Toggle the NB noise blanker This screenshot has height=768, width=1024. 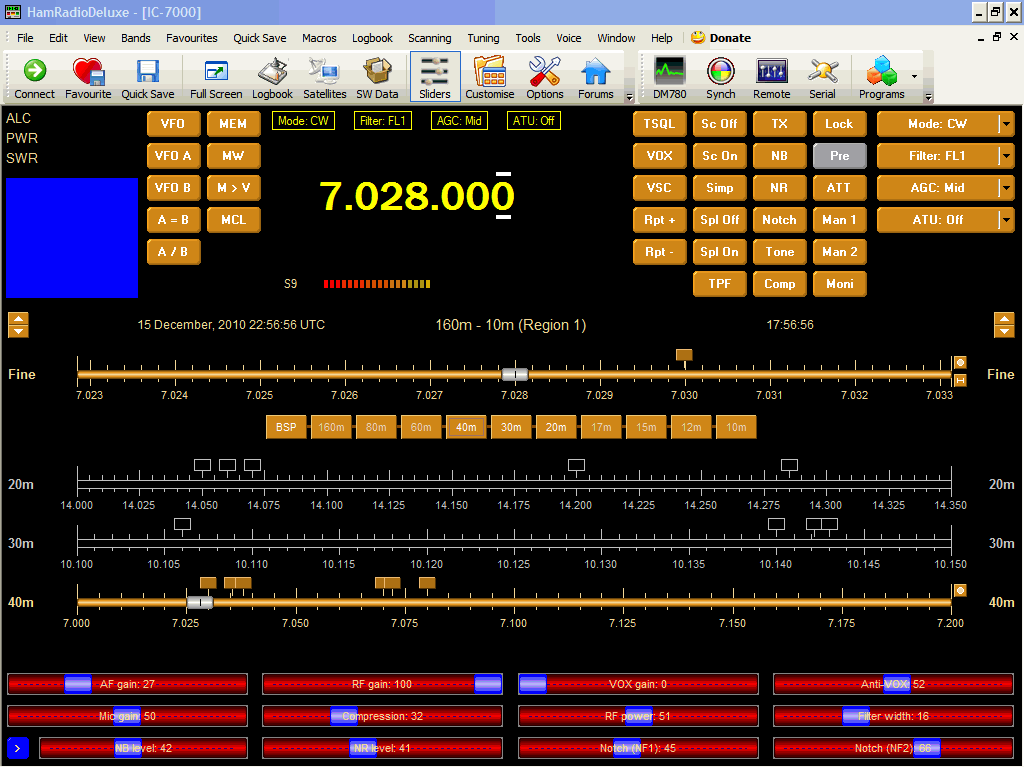(779, 155)
